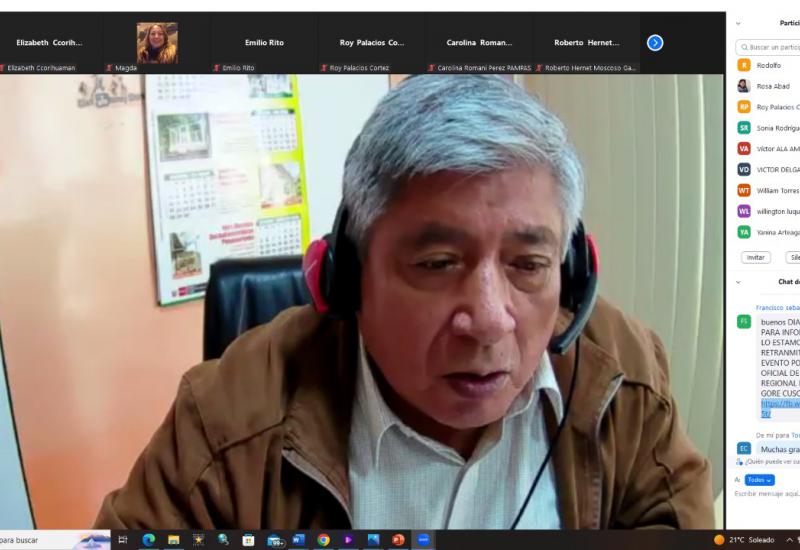The width and height of the screenshot is (800, 550).
Task: Collapse the Chat panel chevron
Action: coord(738,282)
